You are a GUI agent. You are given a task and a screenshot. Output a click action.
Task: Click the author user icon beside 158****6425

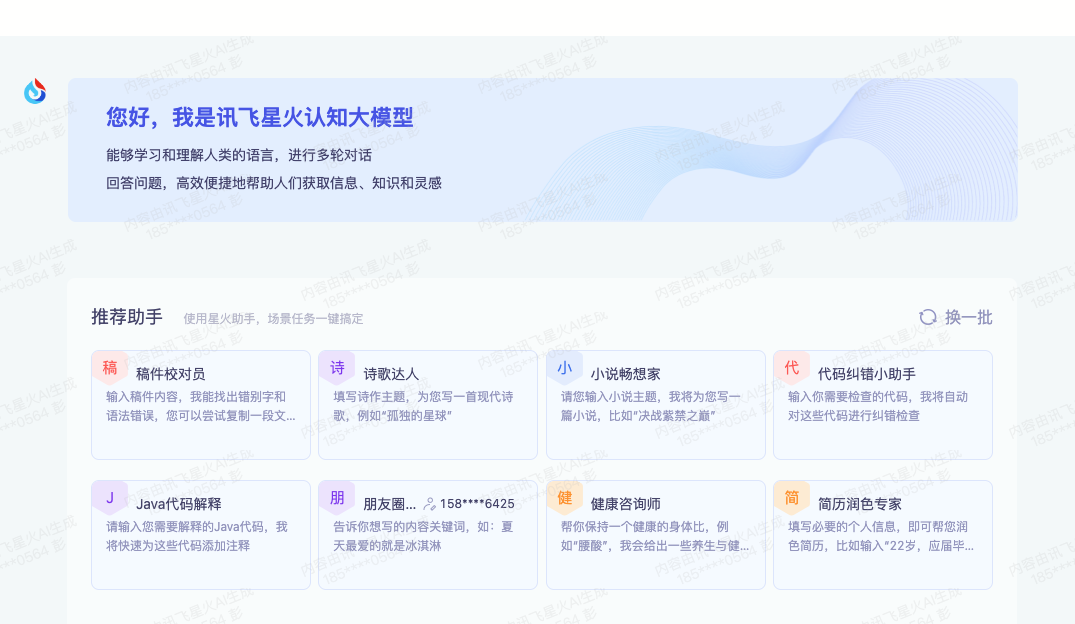(x=429, y=504)
